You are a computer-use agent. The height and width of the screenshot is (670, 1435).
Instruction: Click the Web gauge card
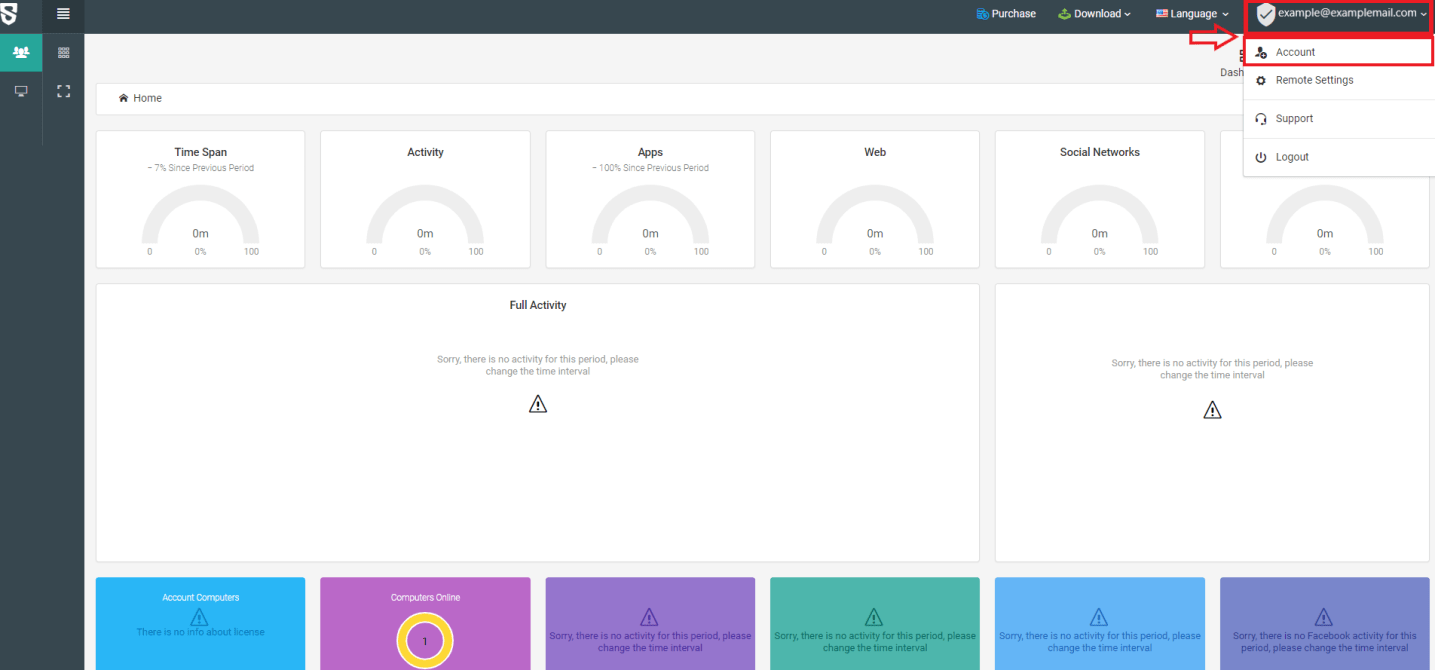point(875,199)
